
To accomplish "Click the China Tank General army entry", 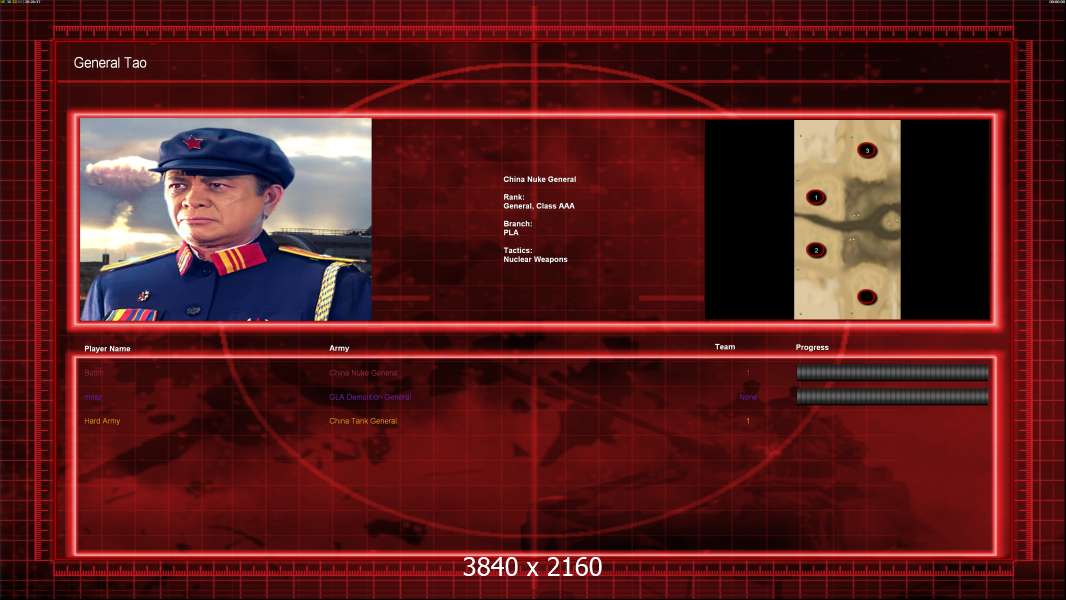I will 363,421.
